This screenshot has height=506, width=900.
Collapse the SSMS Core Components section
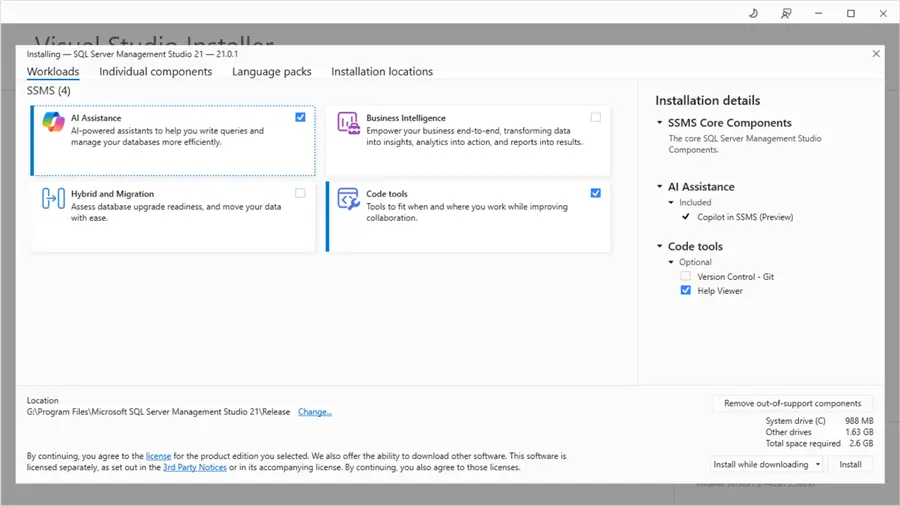point(660,123)
